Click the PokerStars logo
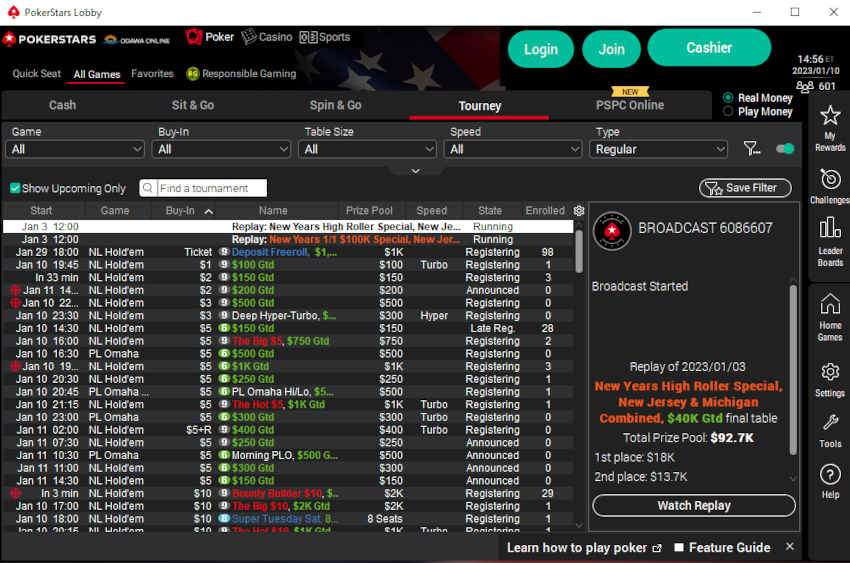The height and width of the screenshot is (563, 850). tap(49, 39)
